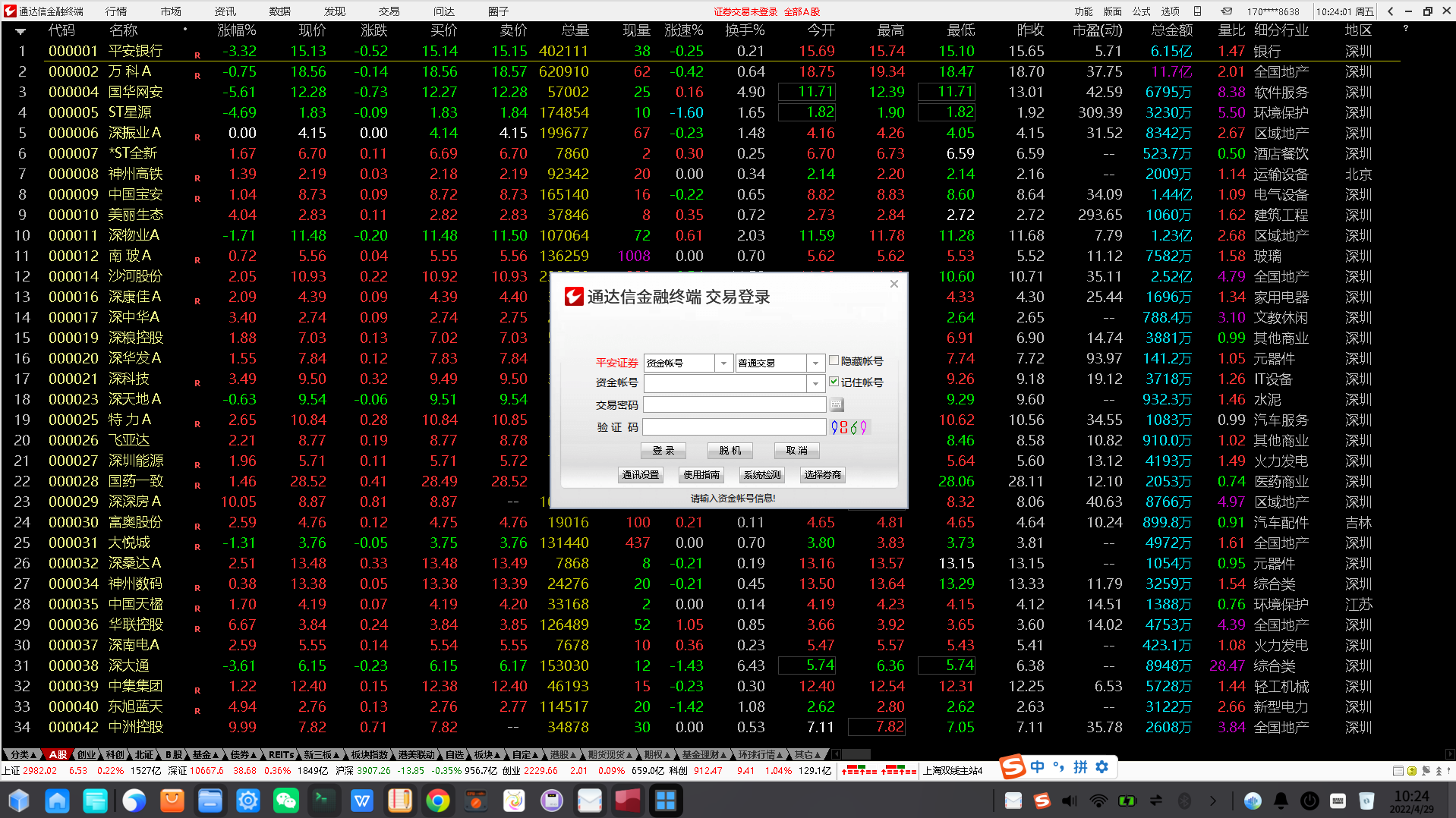
Task: Enable the 隐藏帐号 checkbox
Action: (833, 362)
